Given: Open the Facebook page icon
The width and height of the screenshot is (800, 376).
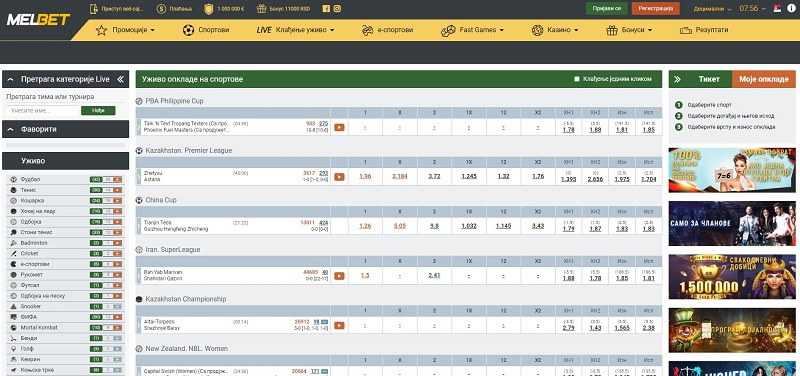Looking at the screenshot, I should click(x=327, y=9).
